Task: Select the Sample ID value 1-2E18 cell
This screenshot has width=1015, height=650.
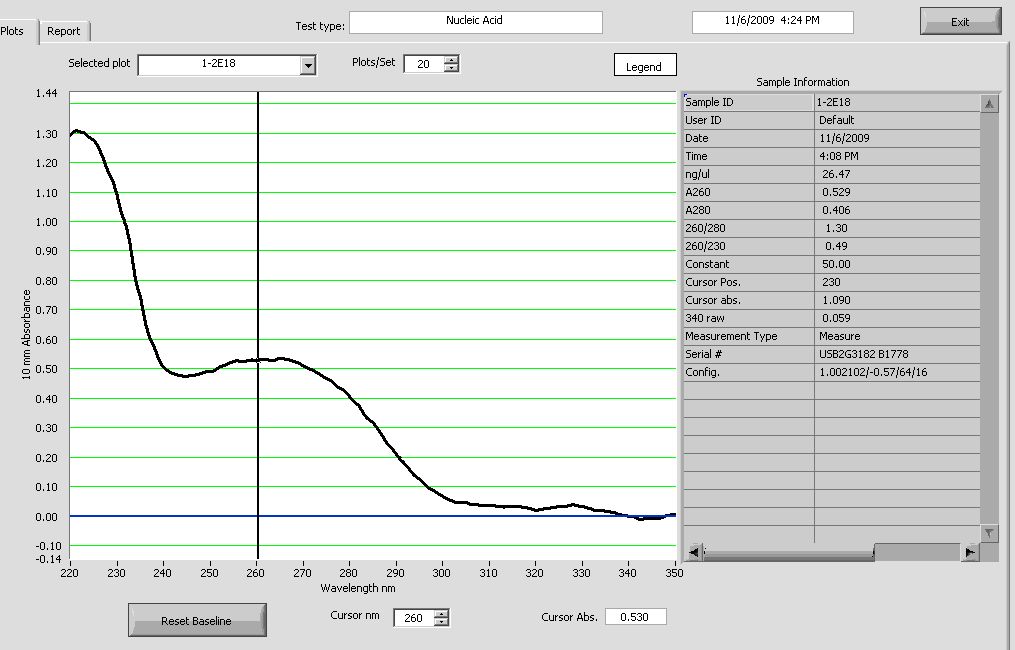Action: [897, 102]
